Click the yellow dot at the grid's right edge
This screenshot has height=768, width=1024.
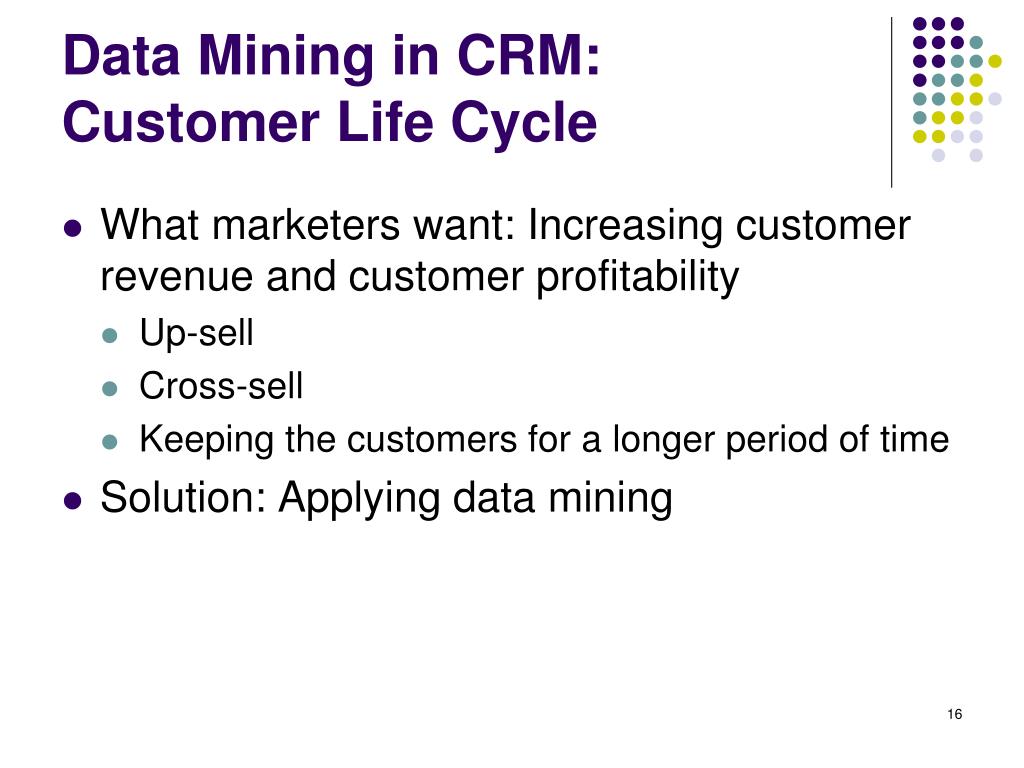click(995, 61)
